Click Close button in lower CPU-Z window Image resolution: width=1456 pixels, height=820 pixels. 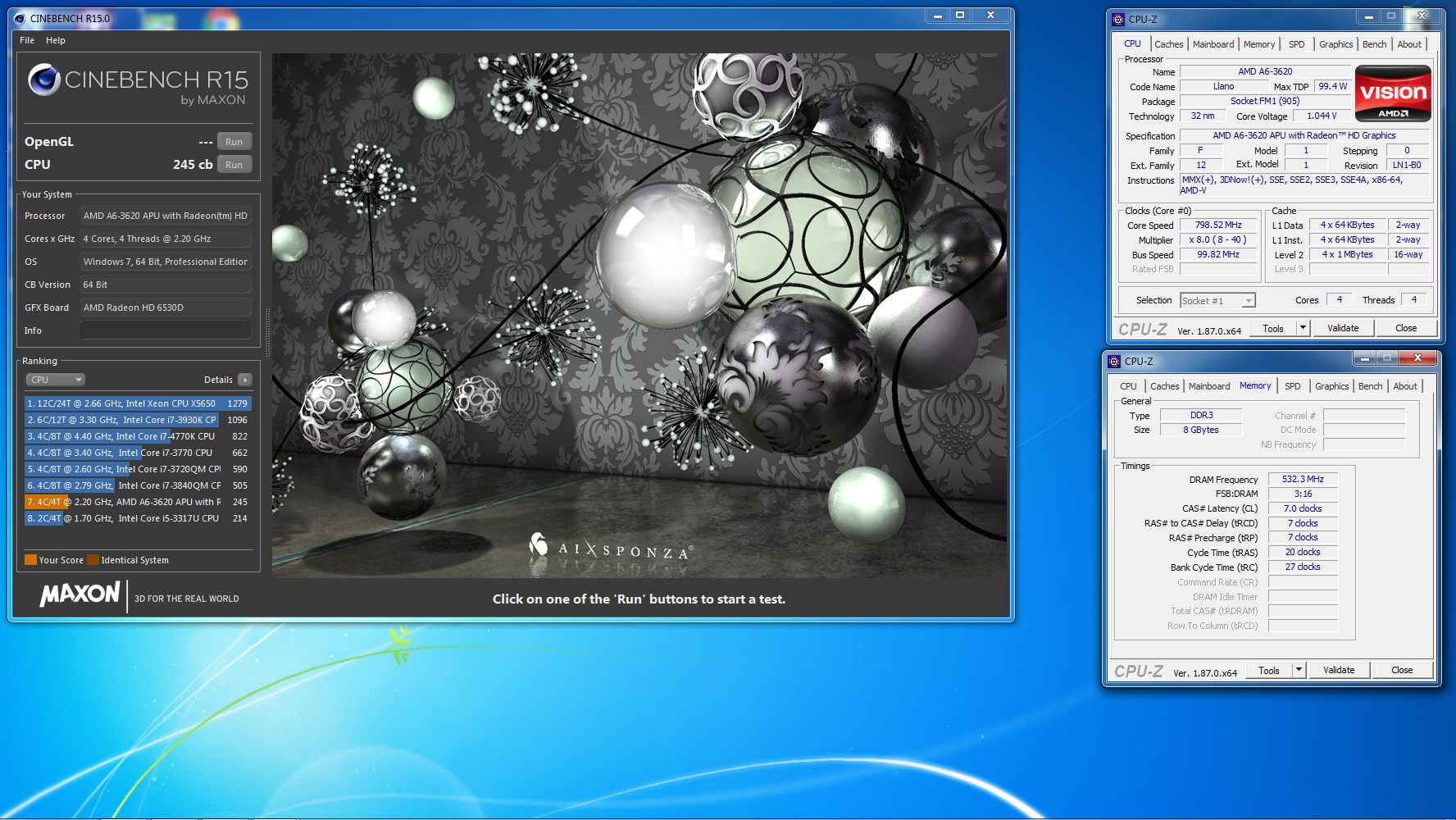(x=1402, y=670)
